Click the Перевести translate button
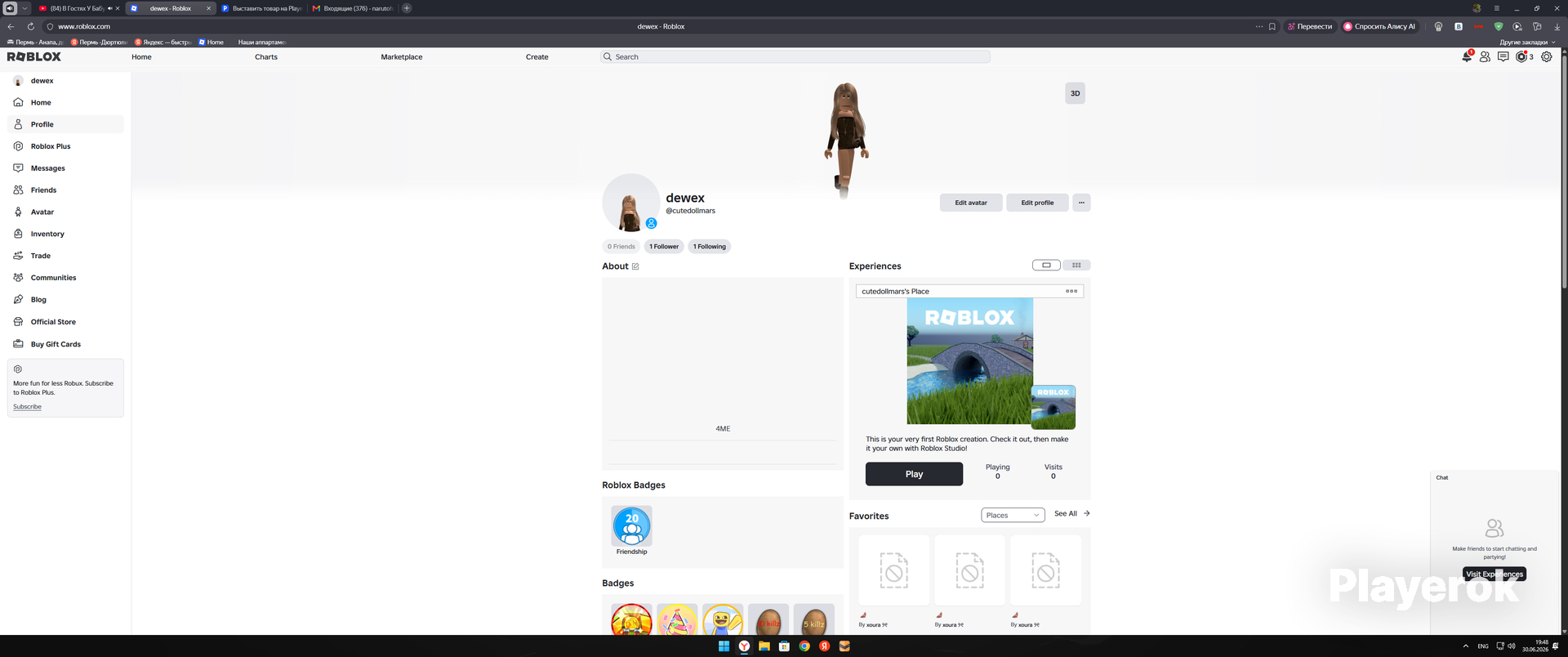 point(1309,26)
